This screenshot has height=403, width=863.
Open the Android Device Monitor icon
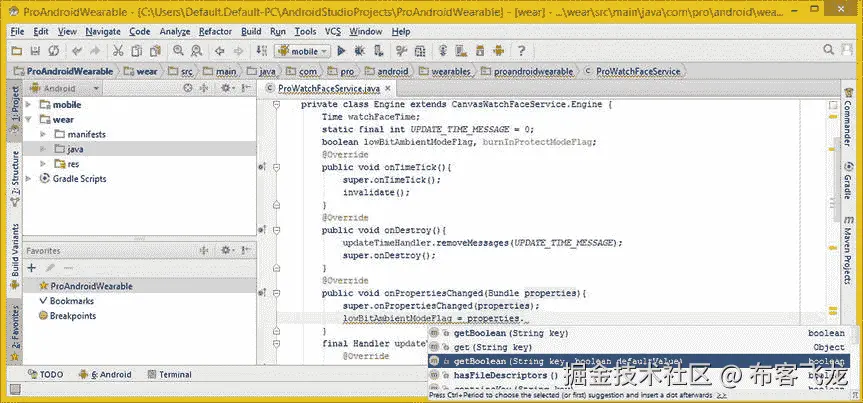(499, 51)
